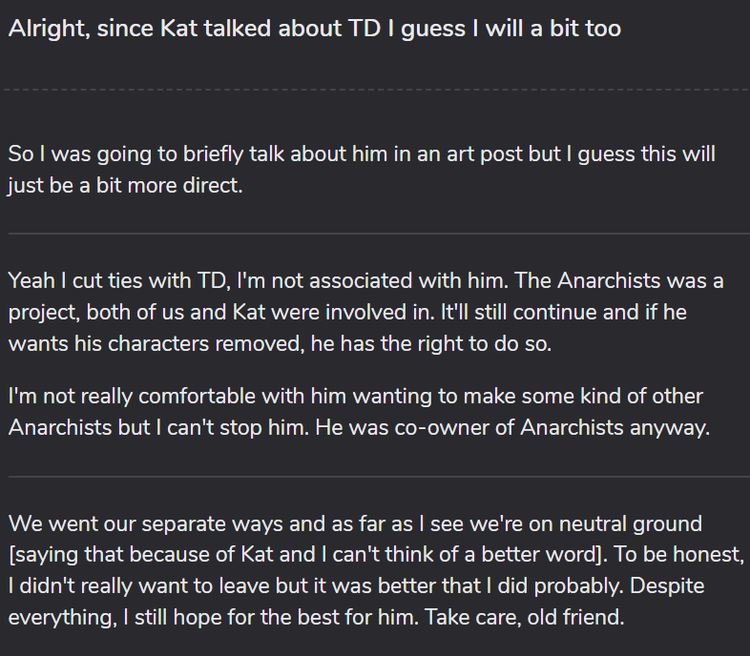Click the solid divider above "Yeah I cut ties"

pyautogui.click(x=379, y=233)
